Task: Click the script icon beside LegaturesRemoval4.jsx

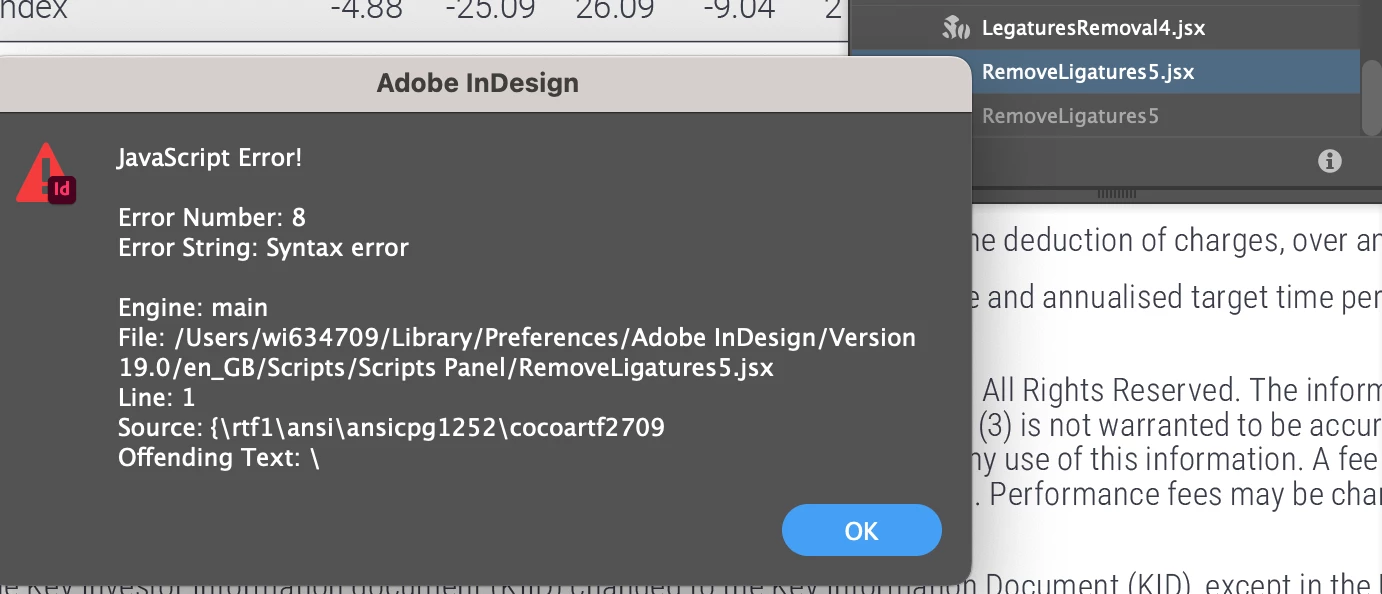Action: pos(957,28)
